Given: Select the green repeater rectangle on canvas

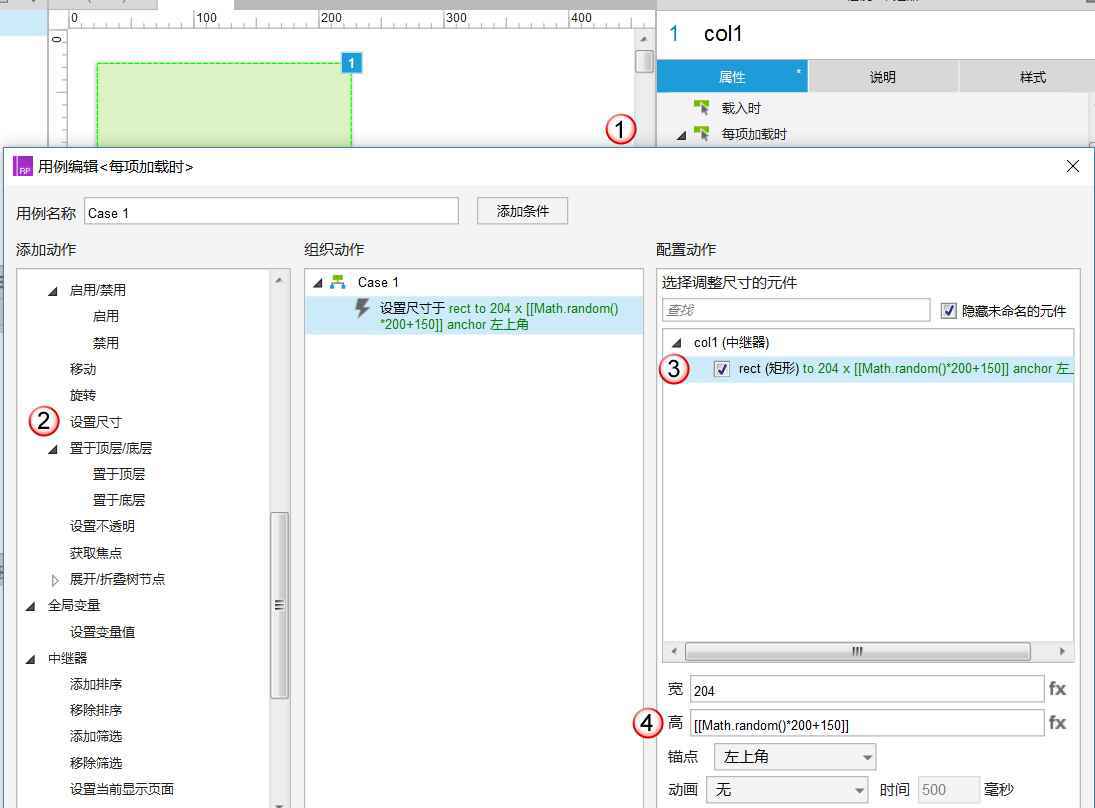Looking at the screenshot, I should [x=223, y=105].
